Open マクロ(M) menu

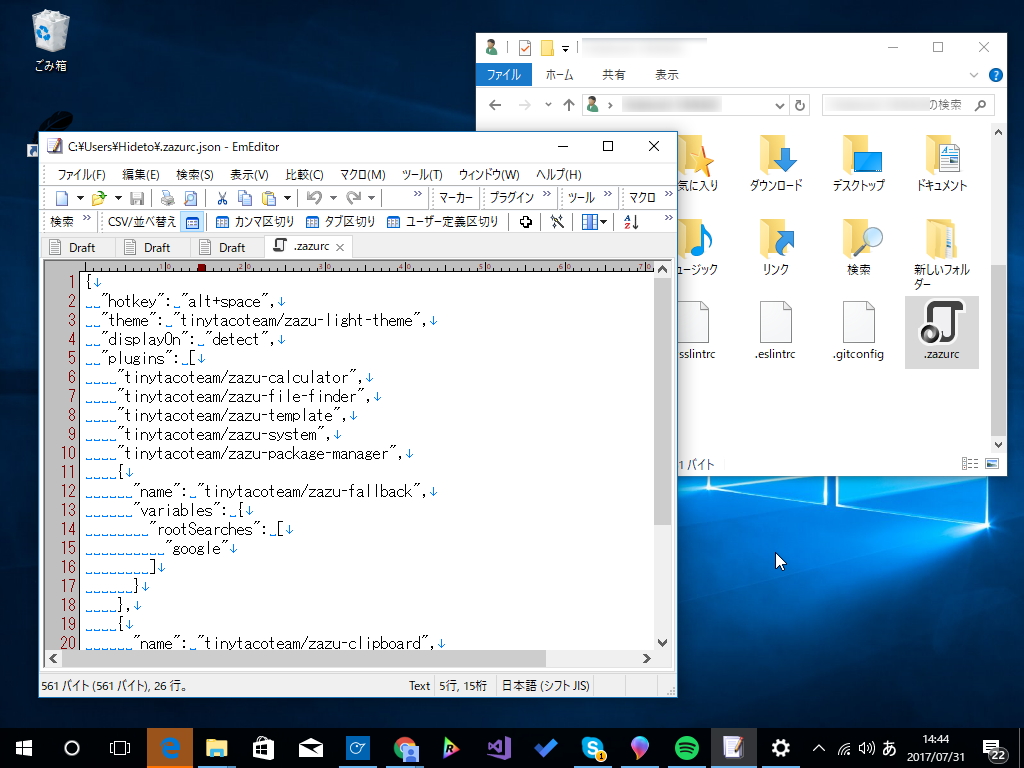(362, 174)
